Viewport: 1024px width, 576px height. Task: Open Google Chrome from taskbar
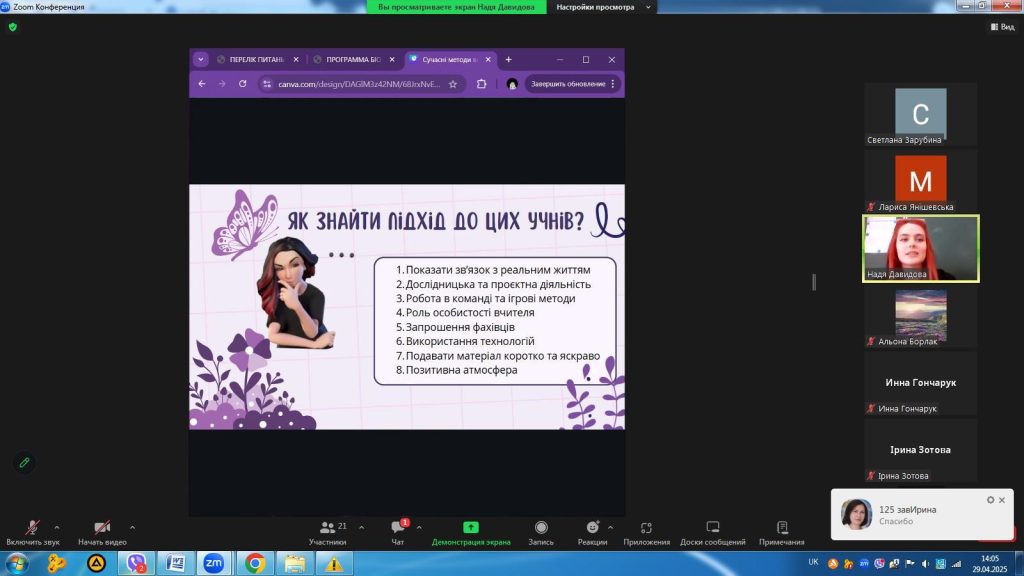click(x=255, y=563)
